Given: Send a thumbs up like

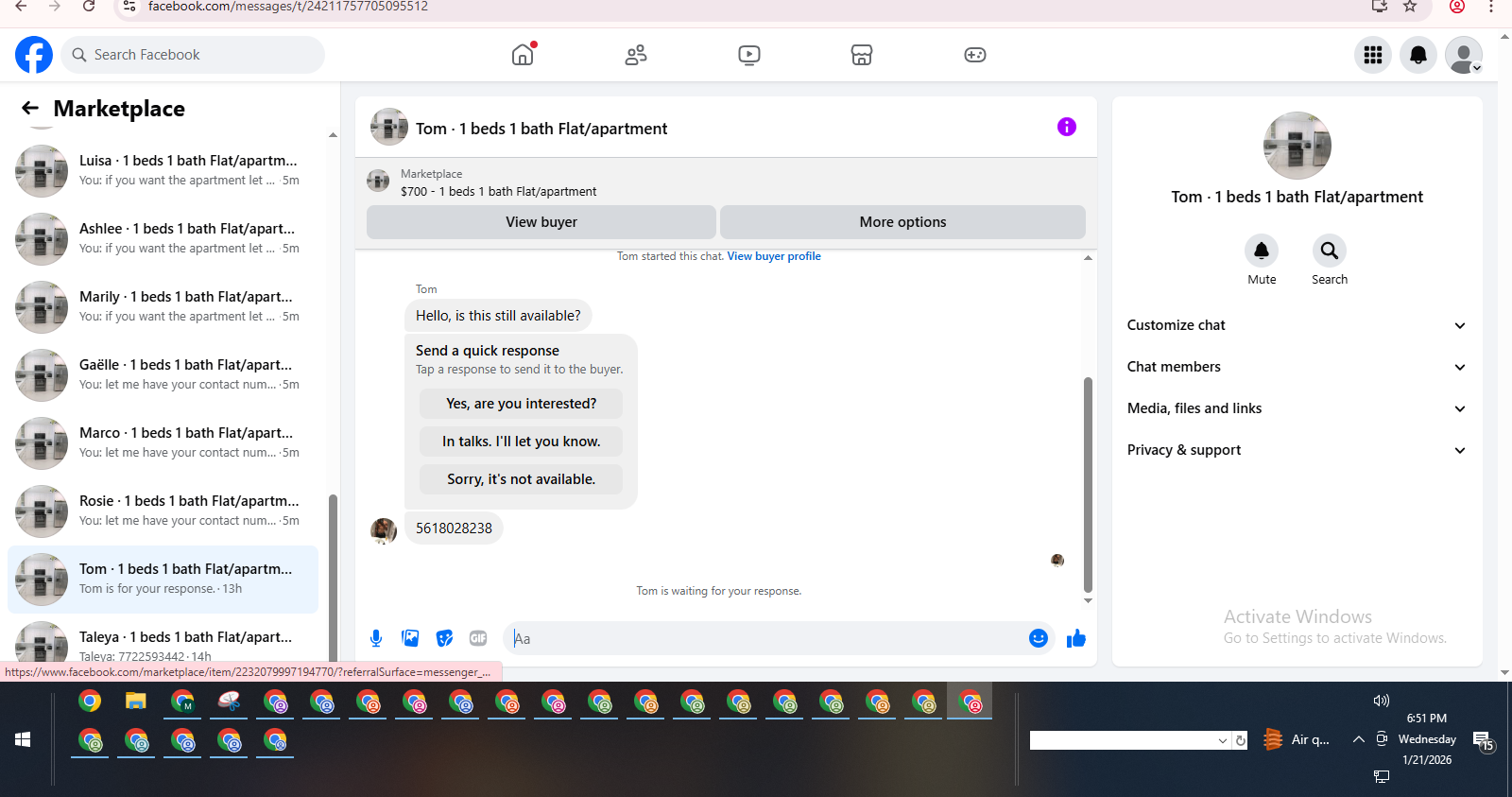Looking at the screenshot, I should [x=1076, y=638].
